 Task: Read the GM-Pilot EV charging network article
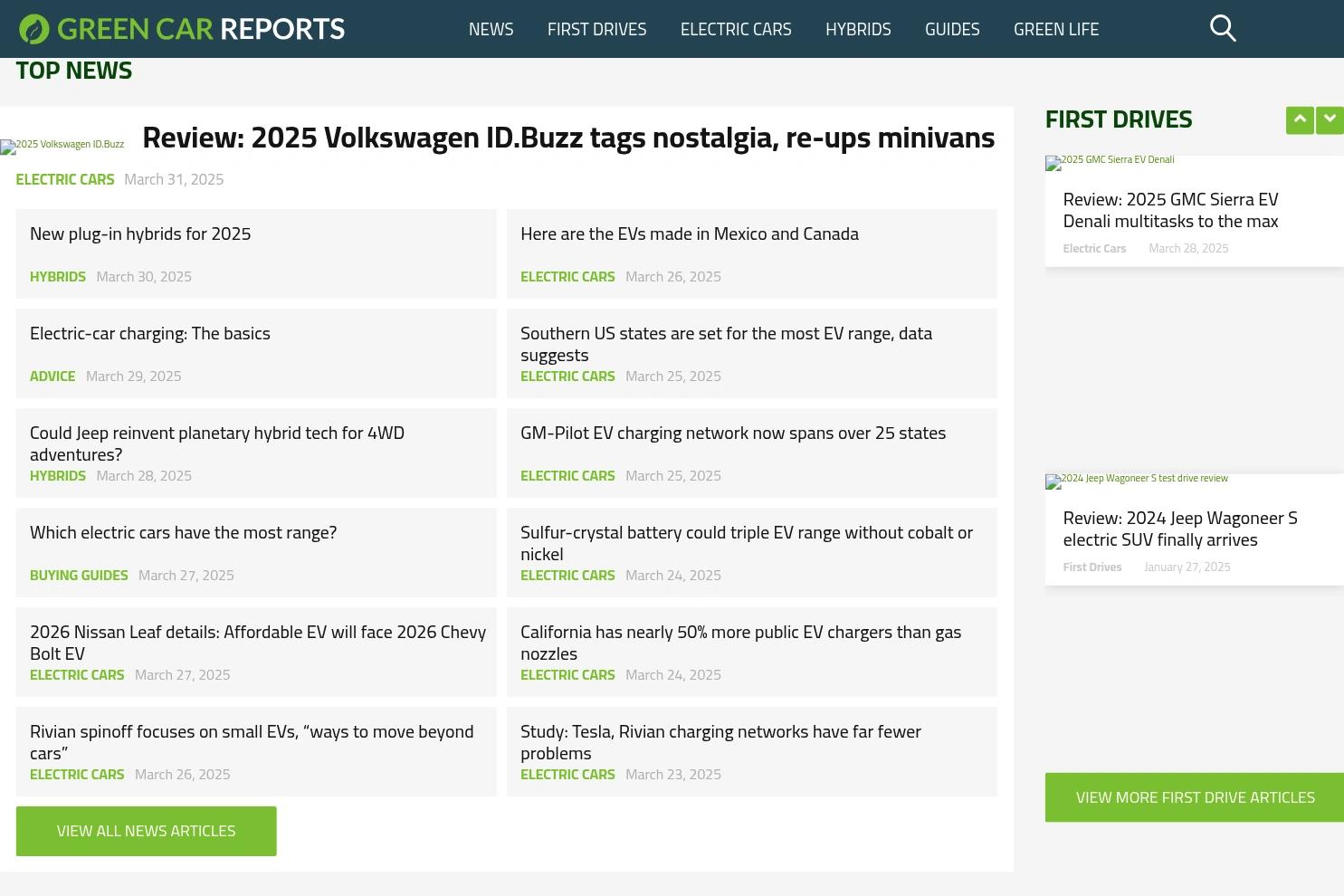[733, 433]
